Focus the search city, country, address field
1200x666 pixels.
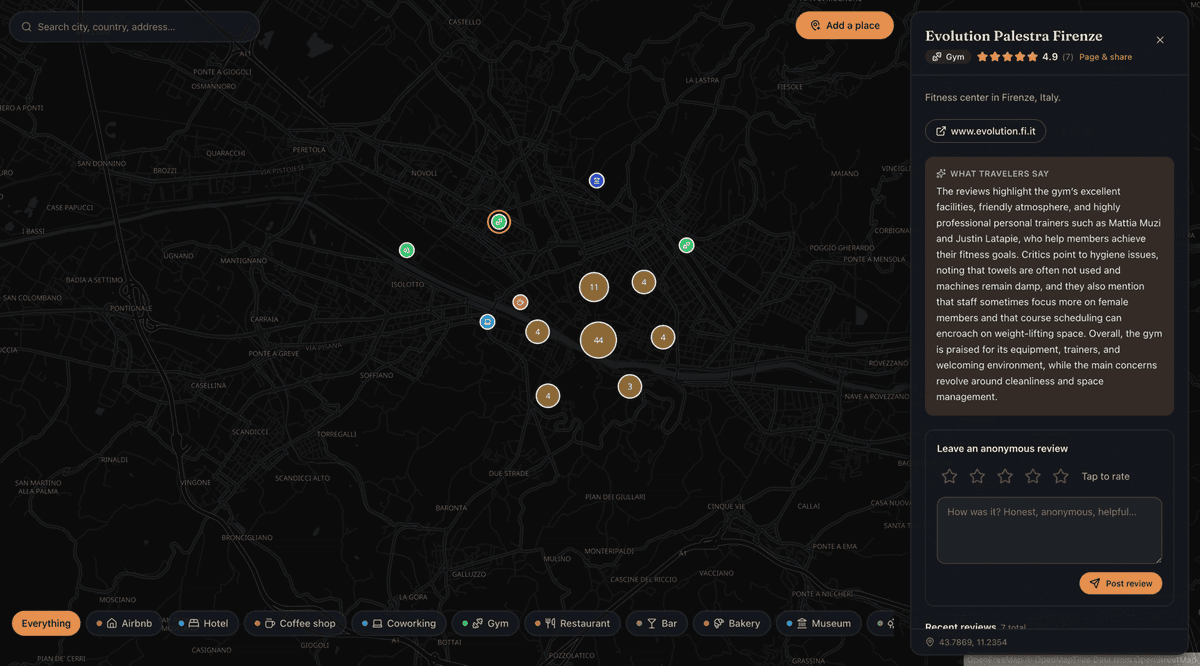(x=134, y=27)
